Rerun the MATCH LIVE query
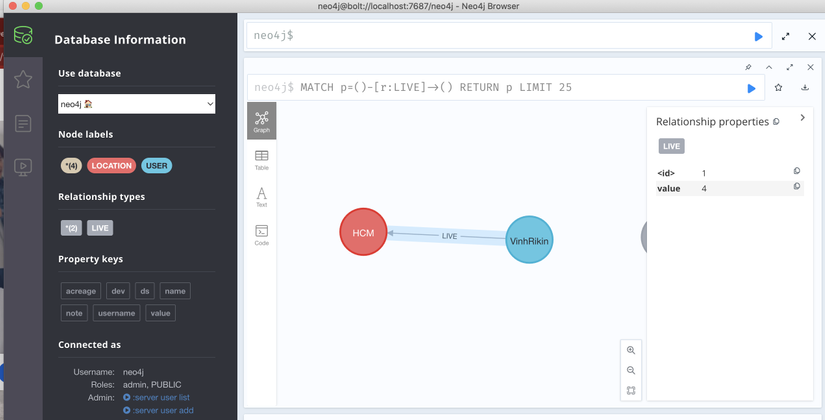 [751, 88]
